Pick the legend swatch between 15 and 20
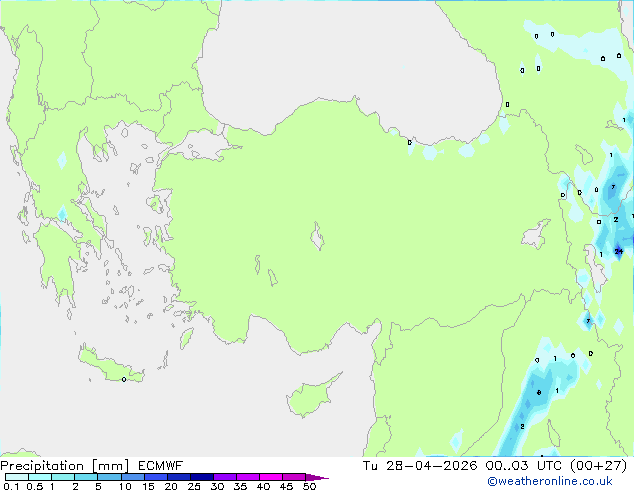The image size is (634, 490). (156, 477)
